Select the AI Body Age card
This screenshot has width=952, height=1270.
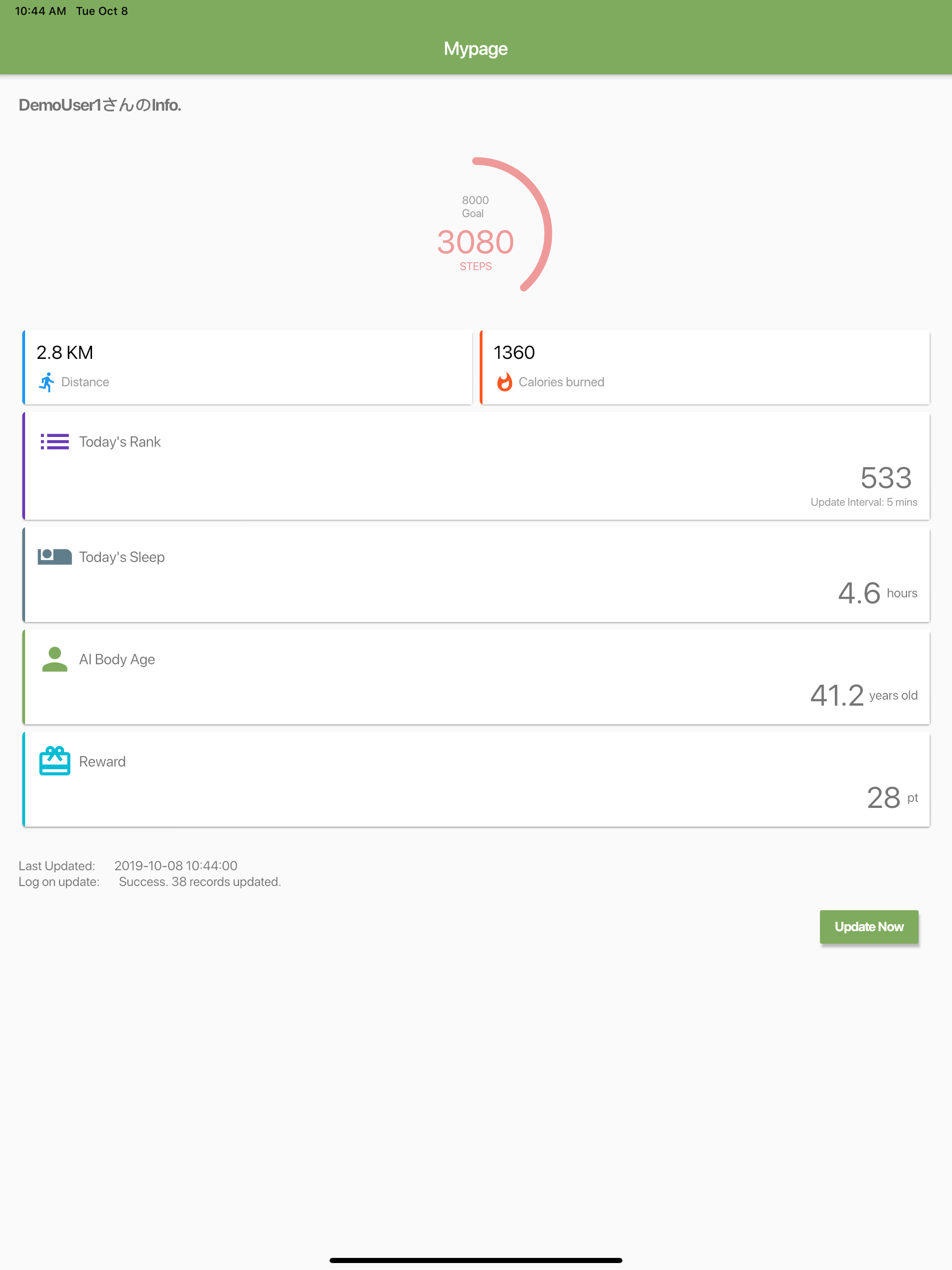click(476, 677)
